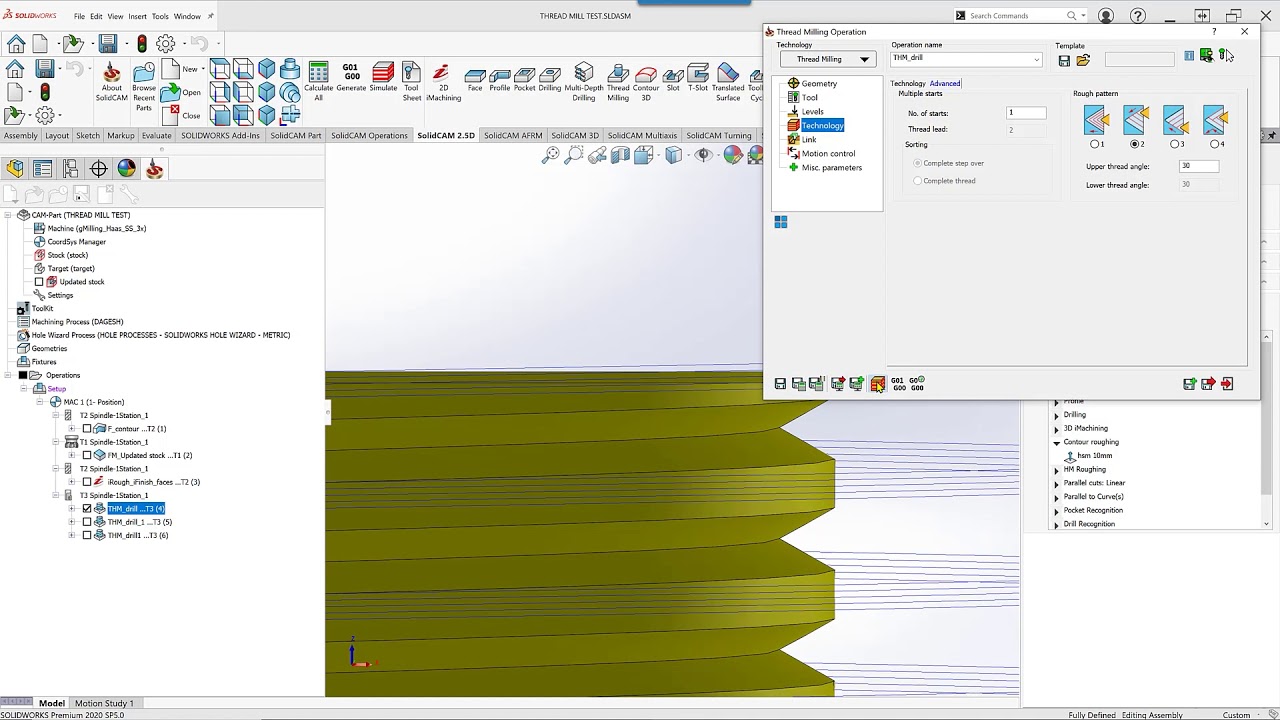Expand the THM_drill1 T3 (6) node

pos(72,536)
